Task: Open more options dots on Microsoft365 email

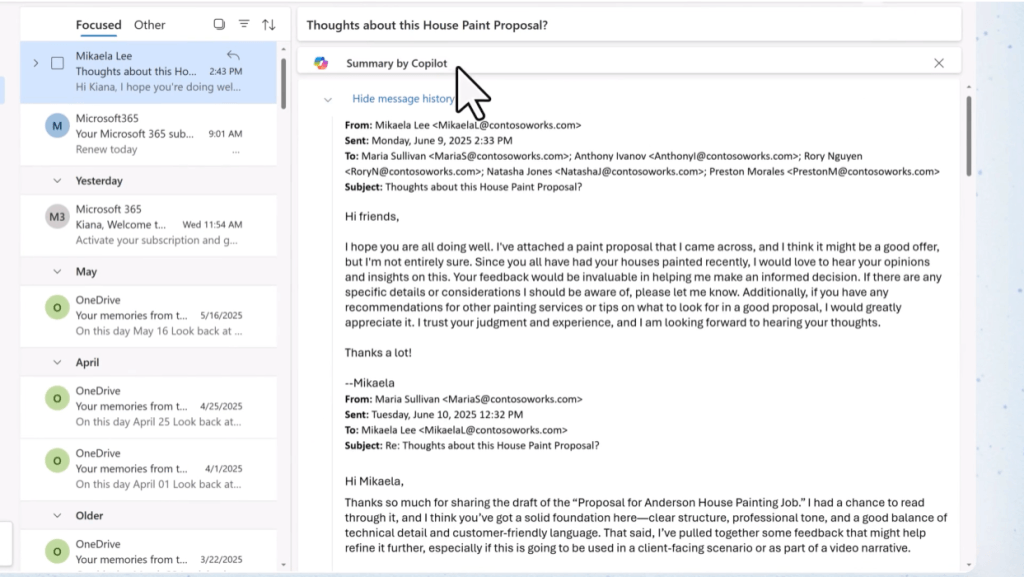Action: pyautogui.click(x=236, y=151)
